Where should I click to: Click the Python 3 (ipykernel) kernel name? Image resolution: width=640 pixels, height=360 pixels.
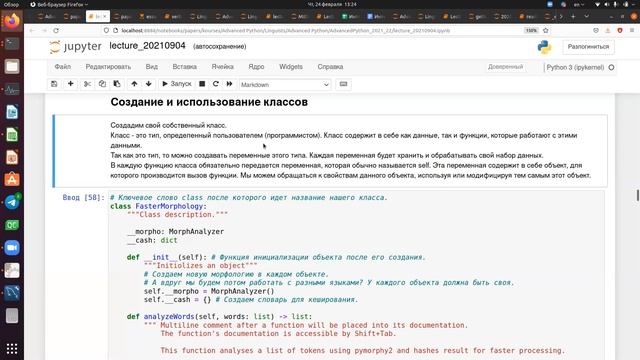575,67
